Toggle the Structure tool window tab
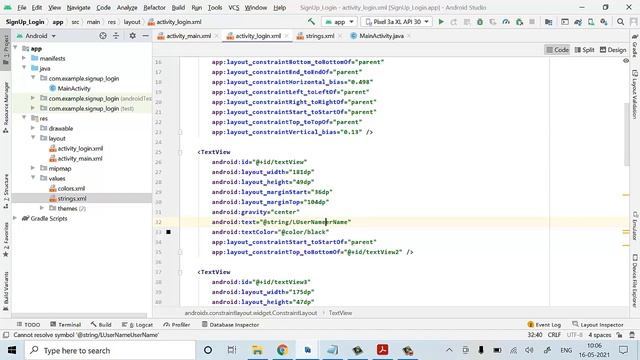Image resolution: width=640 pixels, height=360 pixels. [6, 191]
